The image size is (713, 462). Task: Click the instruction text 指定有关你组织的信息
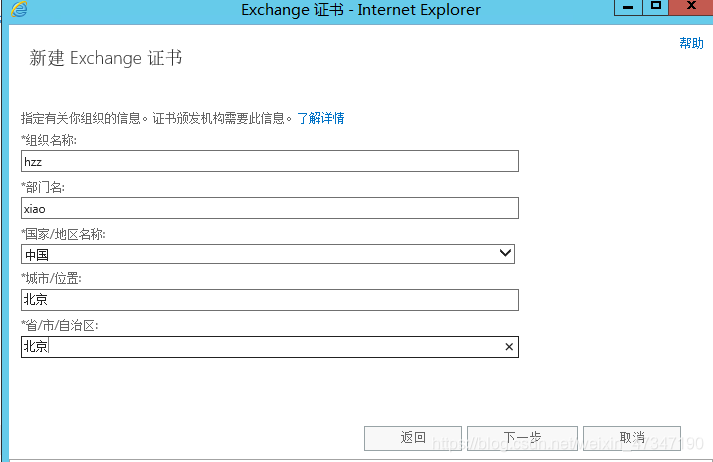point(81,119)
